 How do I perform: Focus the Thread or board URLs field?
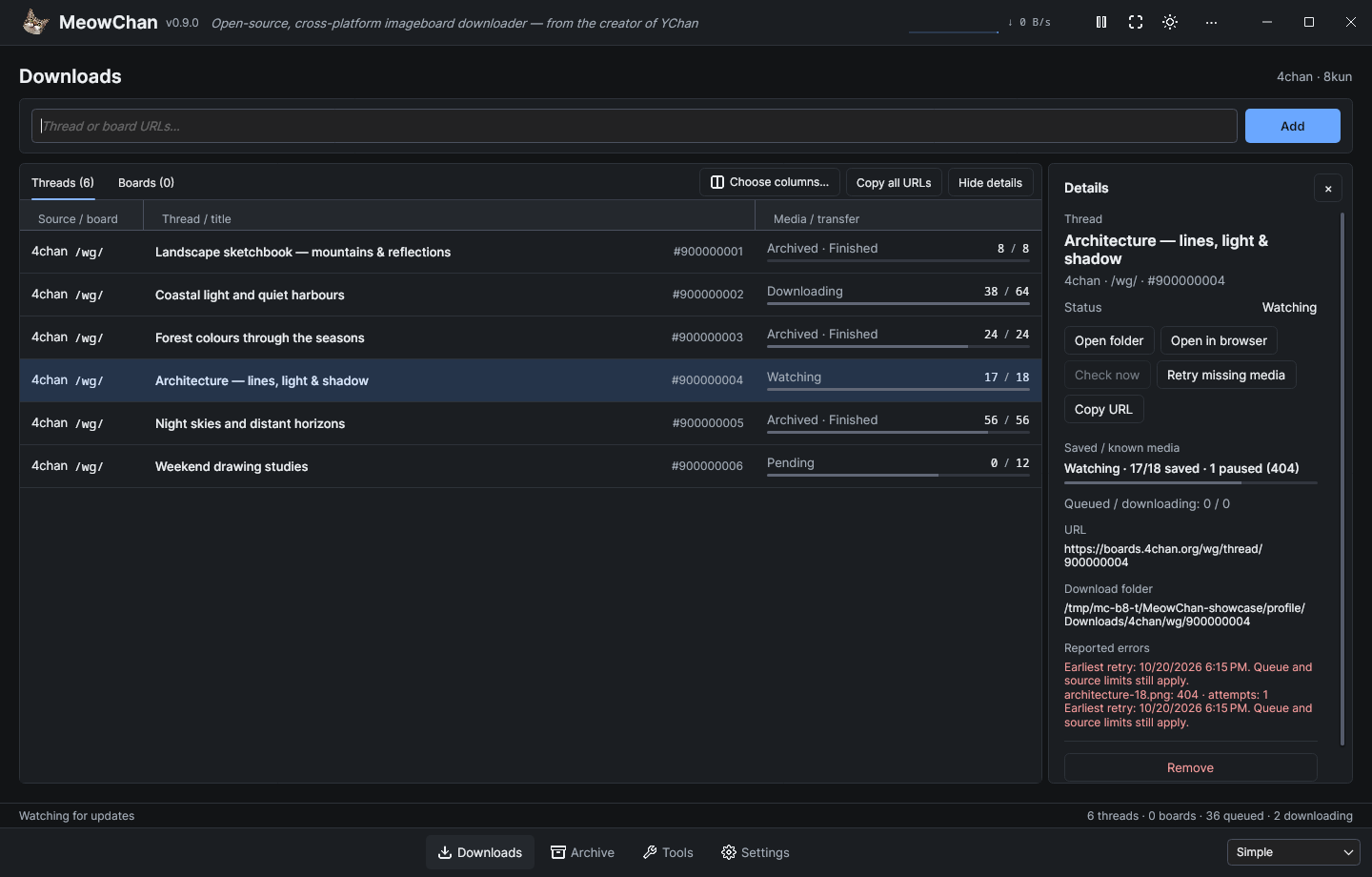click(635, 126)
